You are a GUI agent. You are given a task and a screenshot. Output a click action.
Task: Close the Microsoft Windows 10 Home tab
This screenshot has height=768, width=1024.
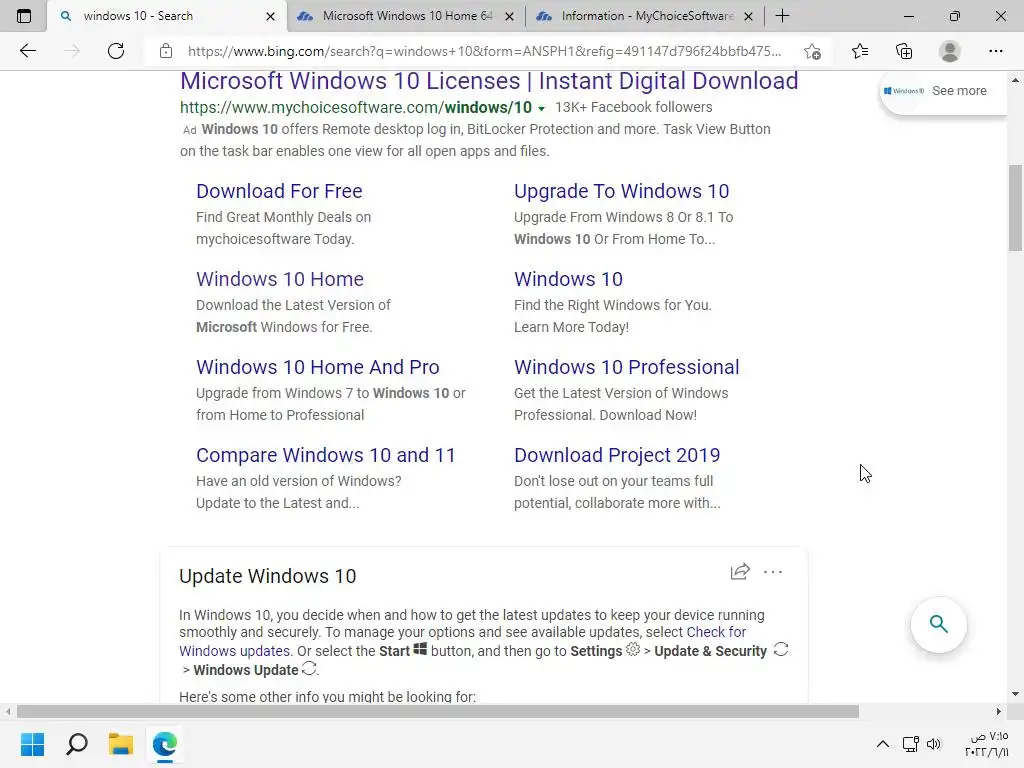coord(509,16)
